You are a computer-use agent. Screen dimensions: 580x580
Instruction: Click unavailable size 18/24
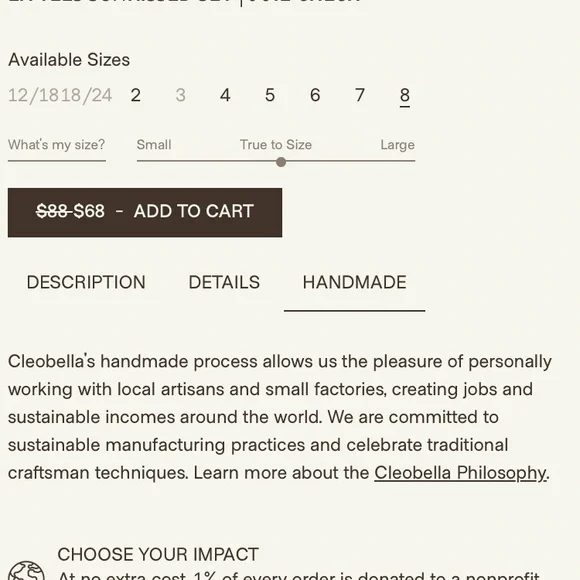coord(86,95)
